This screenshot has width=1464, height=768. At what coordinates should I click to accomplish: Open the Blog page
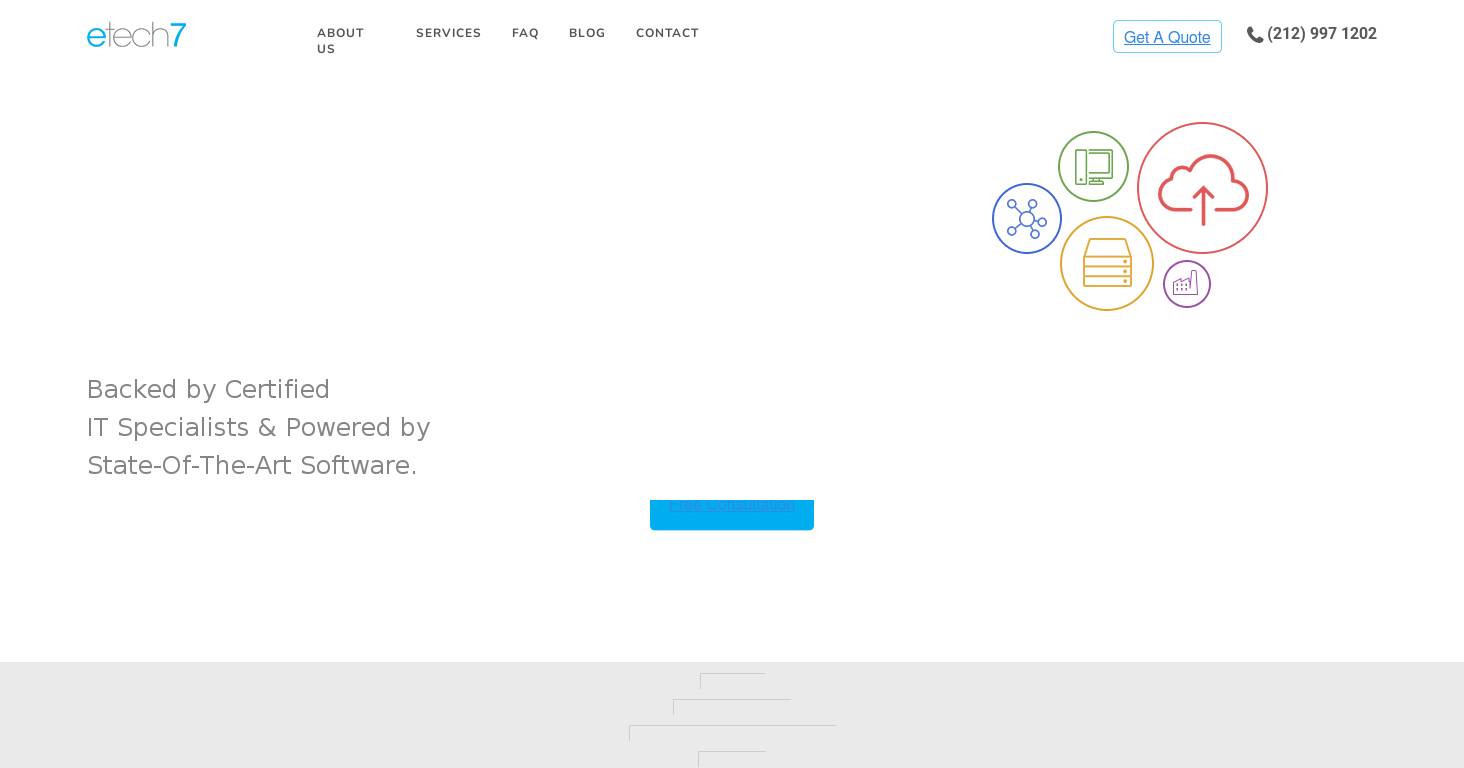click(587, 33)
